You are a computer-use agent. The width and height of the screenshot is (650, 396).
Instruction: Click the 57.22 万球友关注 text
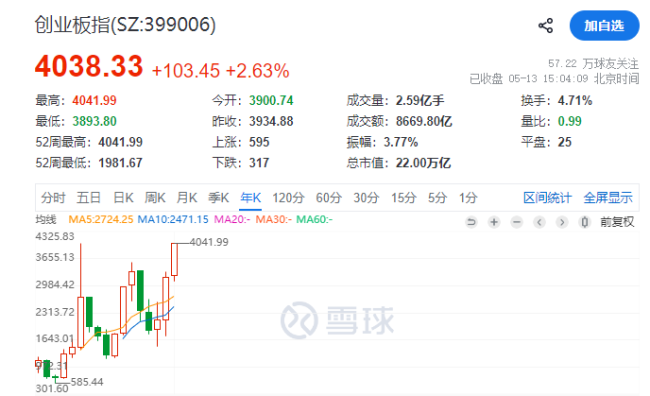click(x=593, y=63)
